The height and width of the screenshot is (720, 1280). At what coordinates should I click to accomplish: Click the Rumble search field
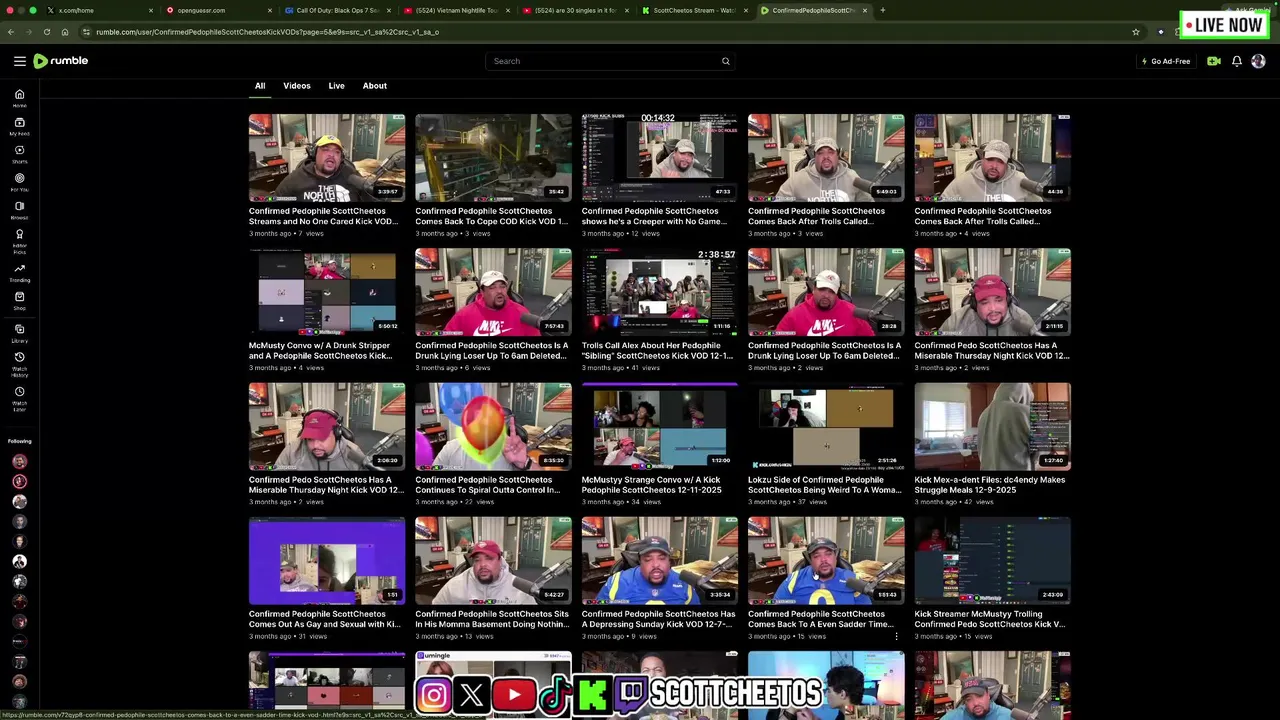tap(608, 61)
